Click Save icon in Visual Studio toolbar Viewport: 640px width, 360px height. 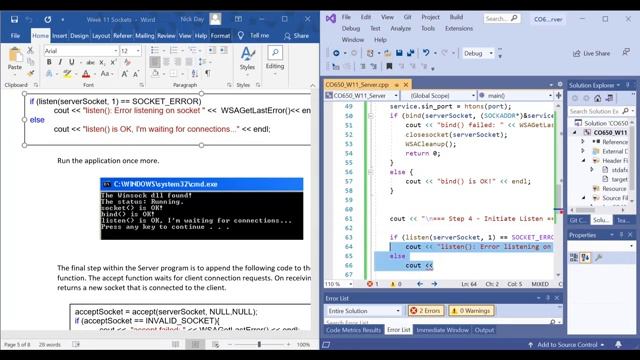click(x=399, y=53)
